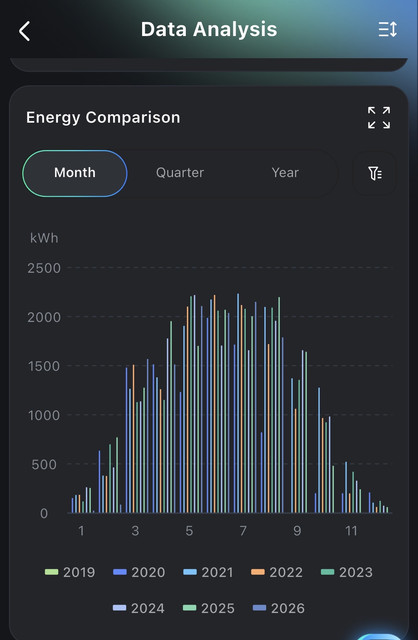Toggle the 2024 legend series
Screen dimensions: 418x640
click(x=139, y=608)
